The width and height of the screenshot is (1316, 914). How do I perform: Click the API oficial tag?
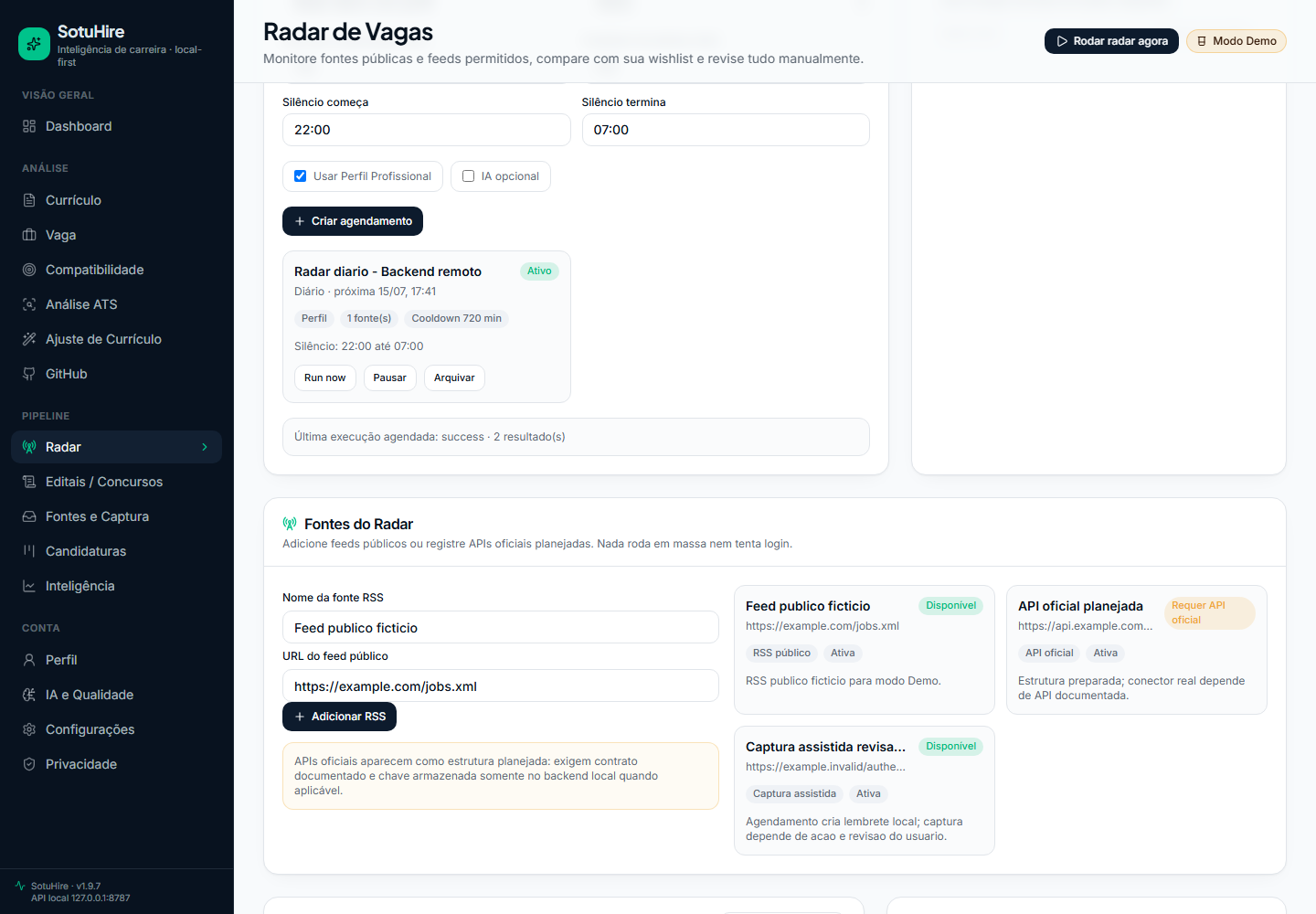(x=1049, y=653)
